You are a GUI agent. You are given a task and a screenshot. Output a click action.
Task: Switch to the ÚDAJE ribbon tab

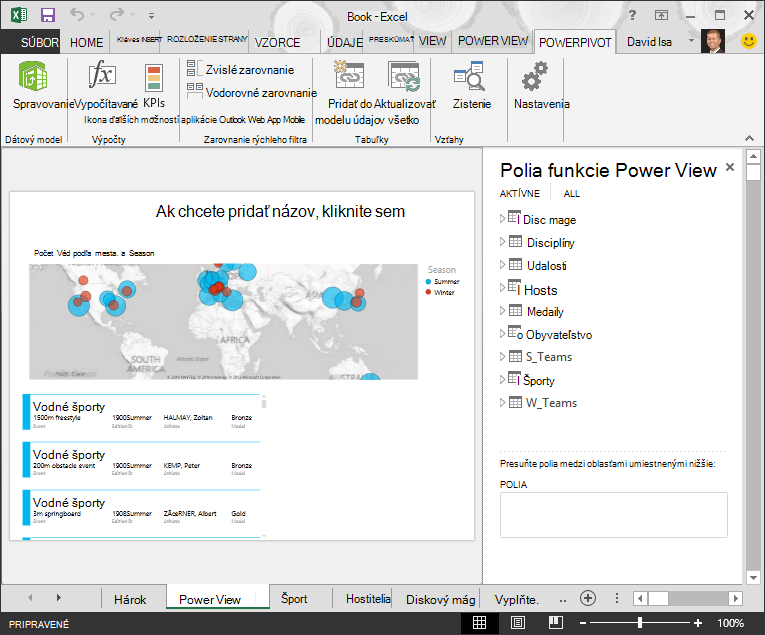(344, 42)
